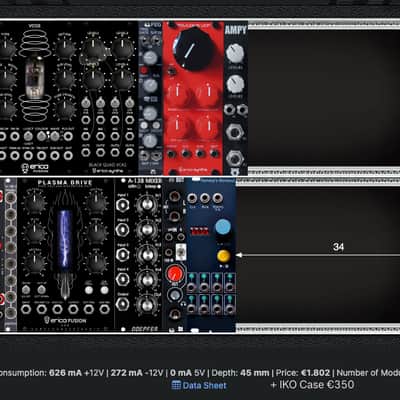Click the small toggle switch on the red module
The image size is (400, 400).
tap(172, 71)
